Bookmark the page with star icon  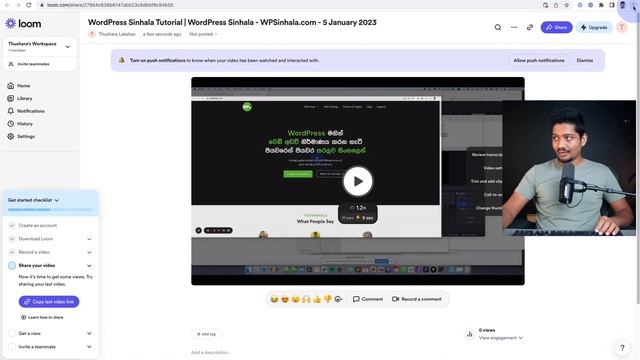tap(567, 5)
